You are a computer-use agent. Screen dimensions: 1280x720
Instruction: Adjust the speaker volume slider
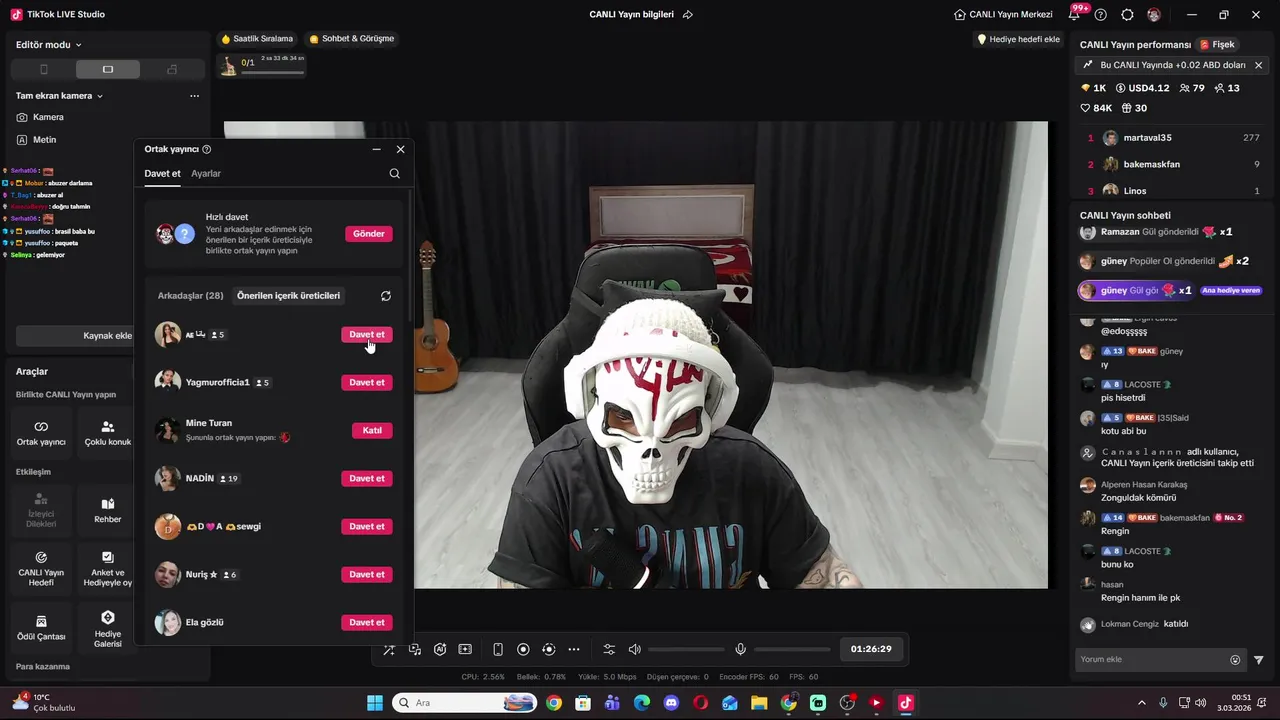point(685,649)
